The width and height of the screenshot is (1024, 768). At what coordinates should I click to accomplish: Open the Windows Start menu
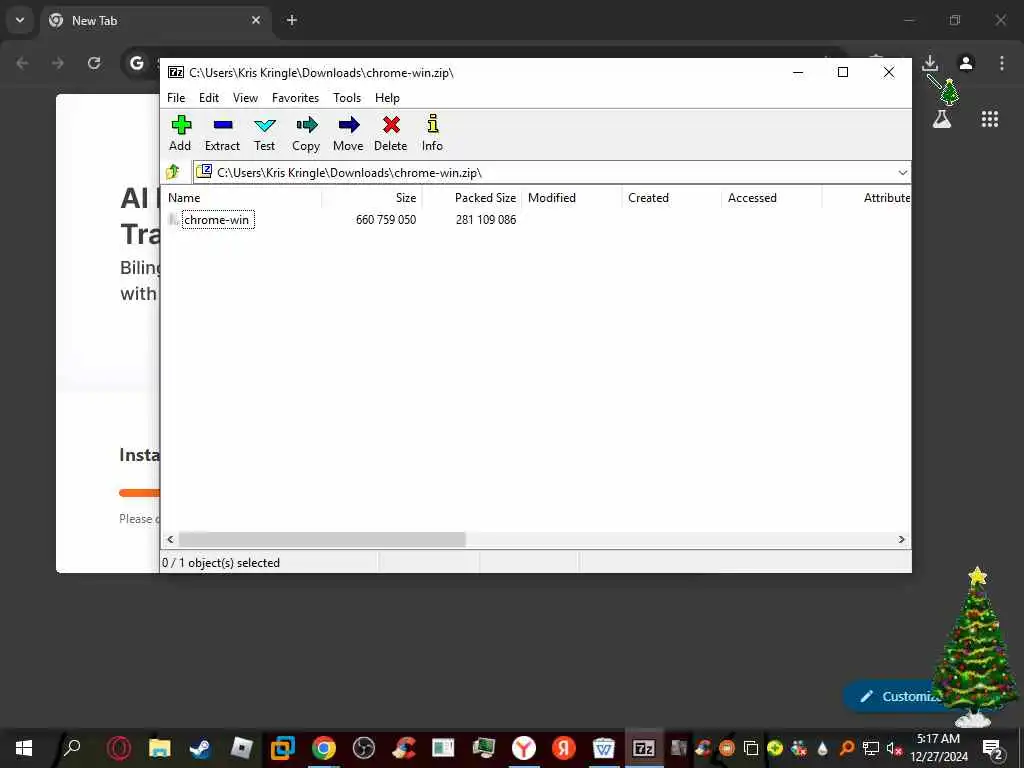(24, 748)
